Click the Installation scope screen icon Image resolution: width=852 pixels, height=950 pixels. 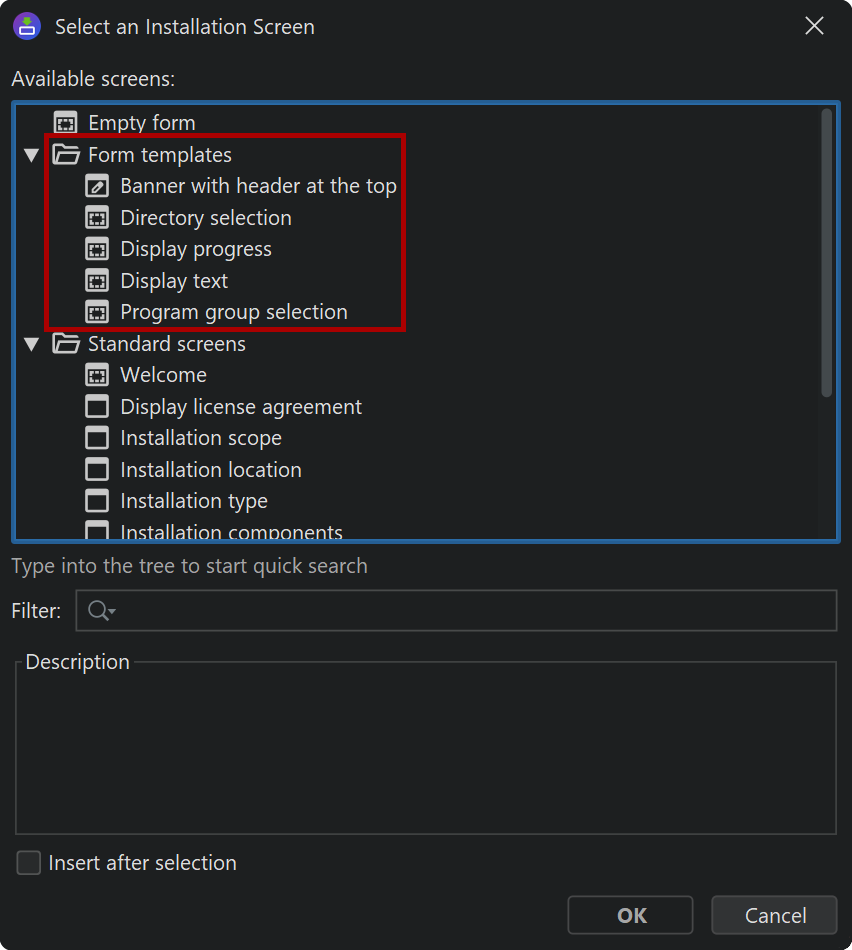(x=97, y=438)
